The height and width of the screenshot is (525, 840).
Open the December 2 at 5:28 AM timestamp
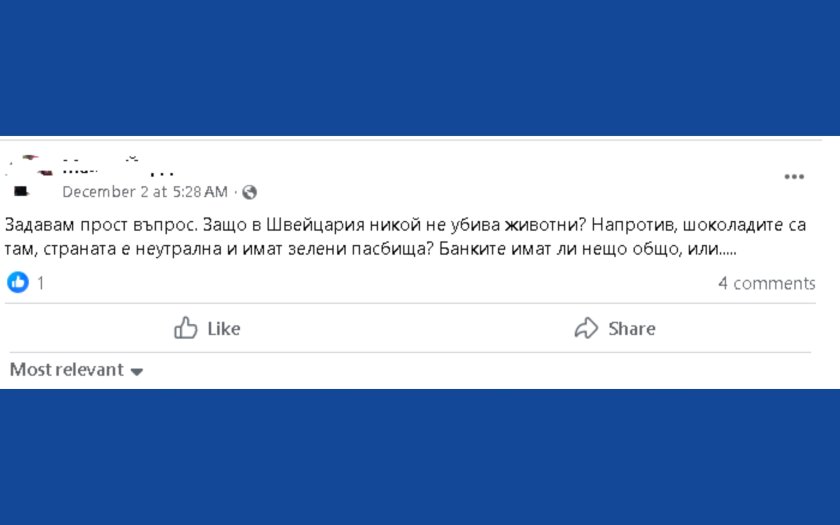(145, 192)
